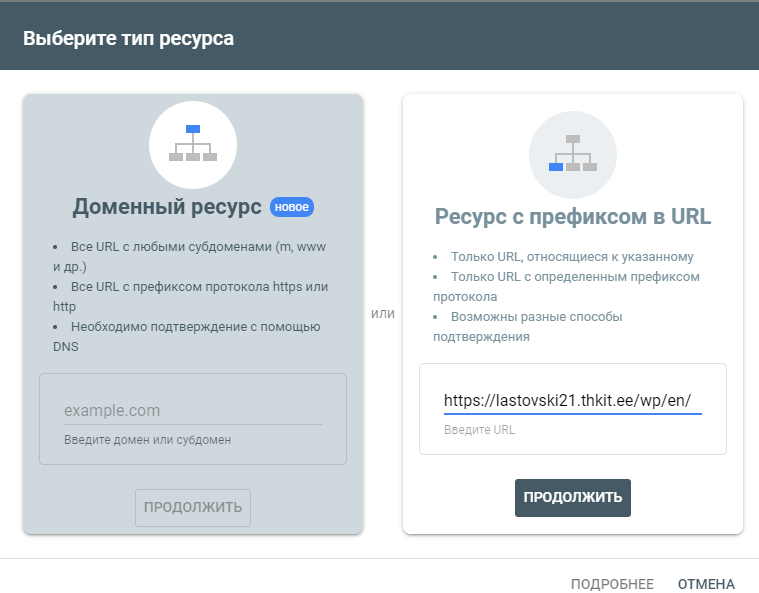Viewport: 759px width, 593px height.
Task: Click the URL-prefix resource hierarchy icon
Action: (x=572, y=153)
